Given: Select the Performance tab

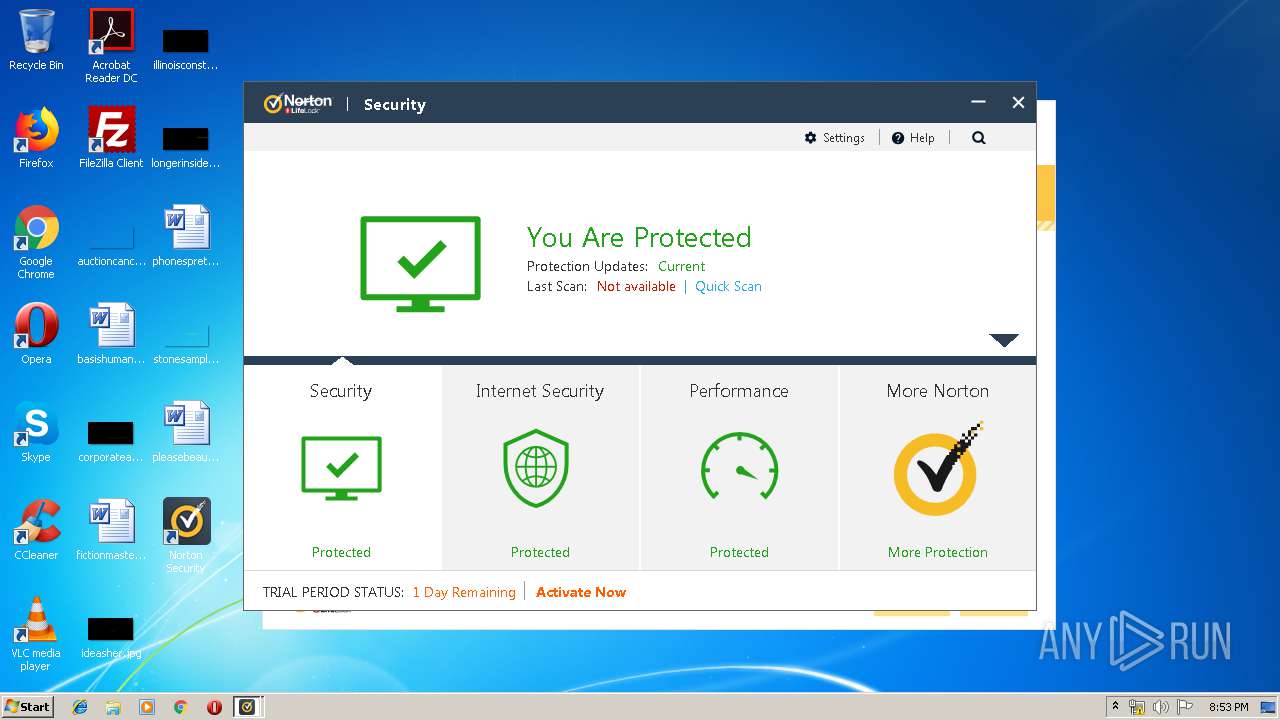Looking at the screenshot, I should tap(739, 468).
